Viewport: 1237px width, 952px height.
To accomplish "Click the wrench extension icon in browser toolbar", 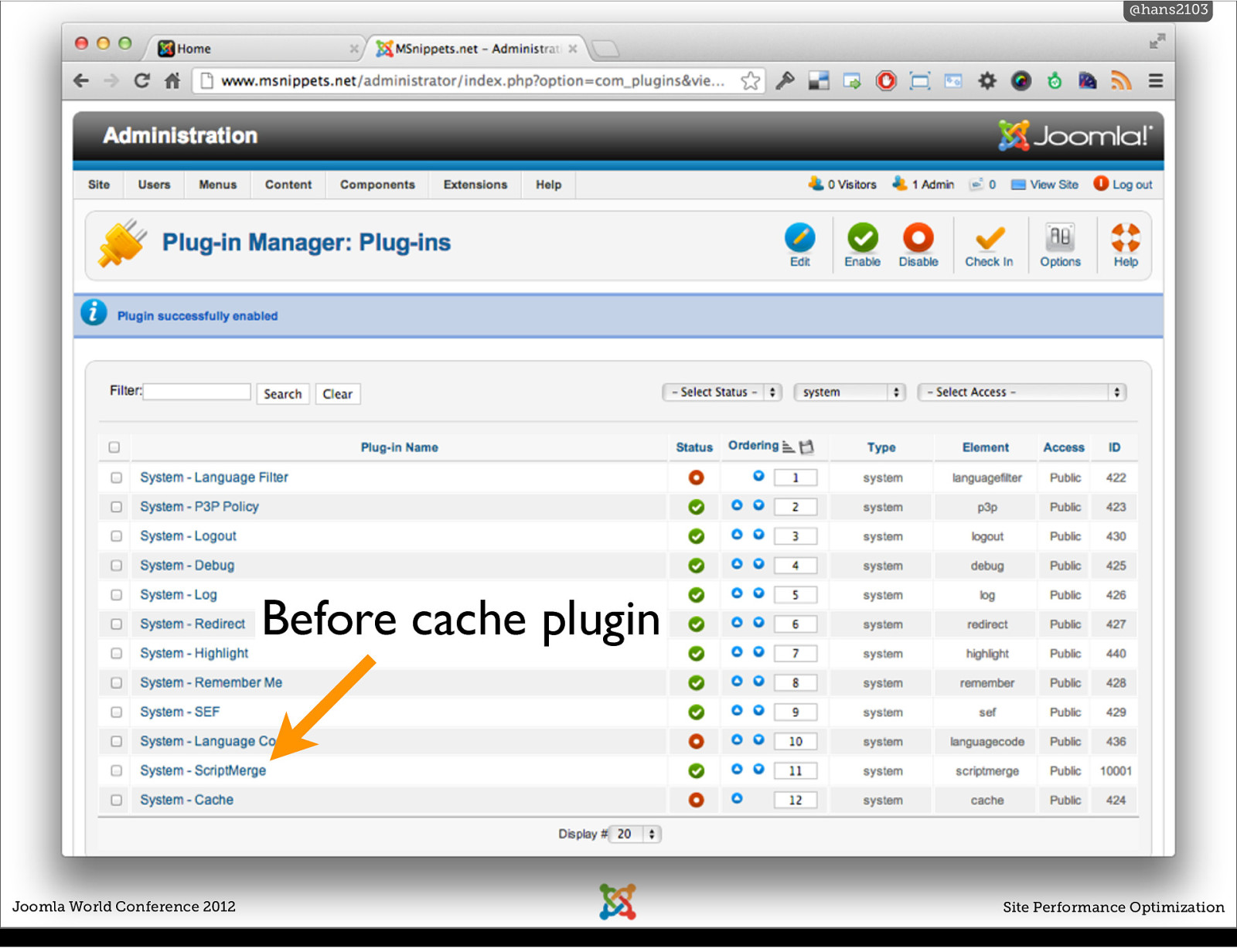I will (x=785, y=80).
